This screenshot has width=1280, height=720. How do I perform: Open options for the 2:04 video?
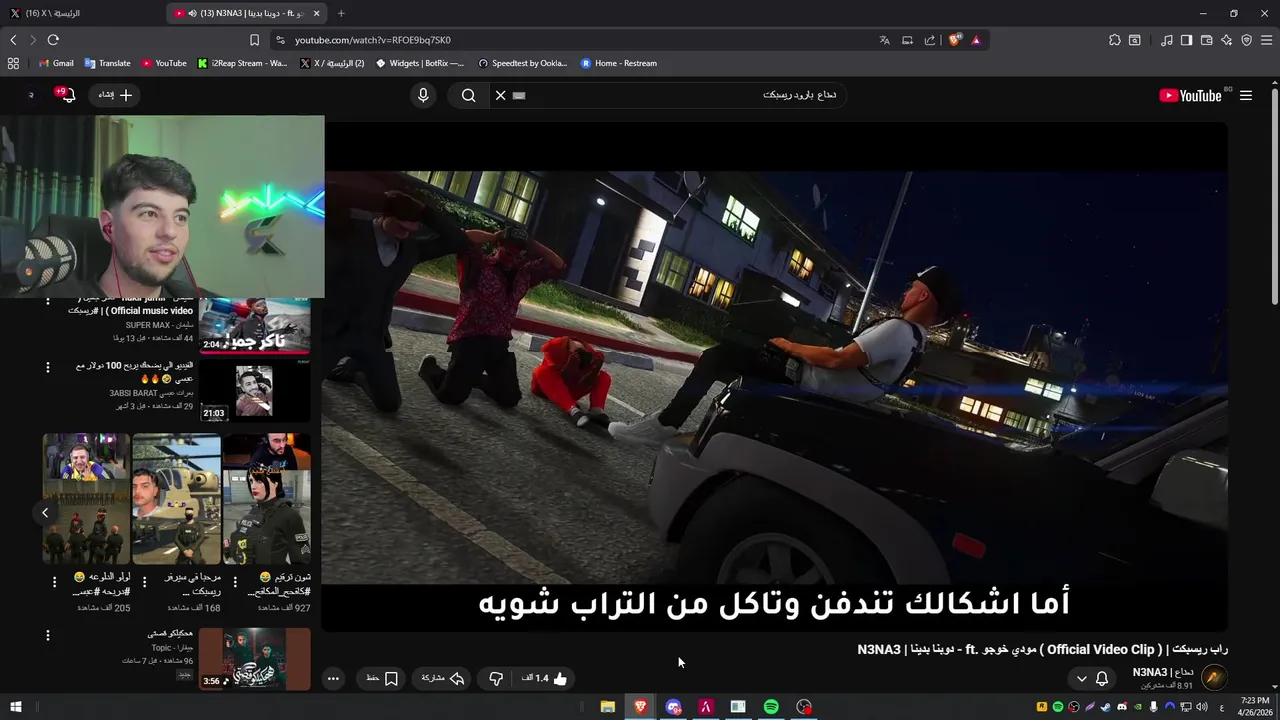tap(47, 300)
